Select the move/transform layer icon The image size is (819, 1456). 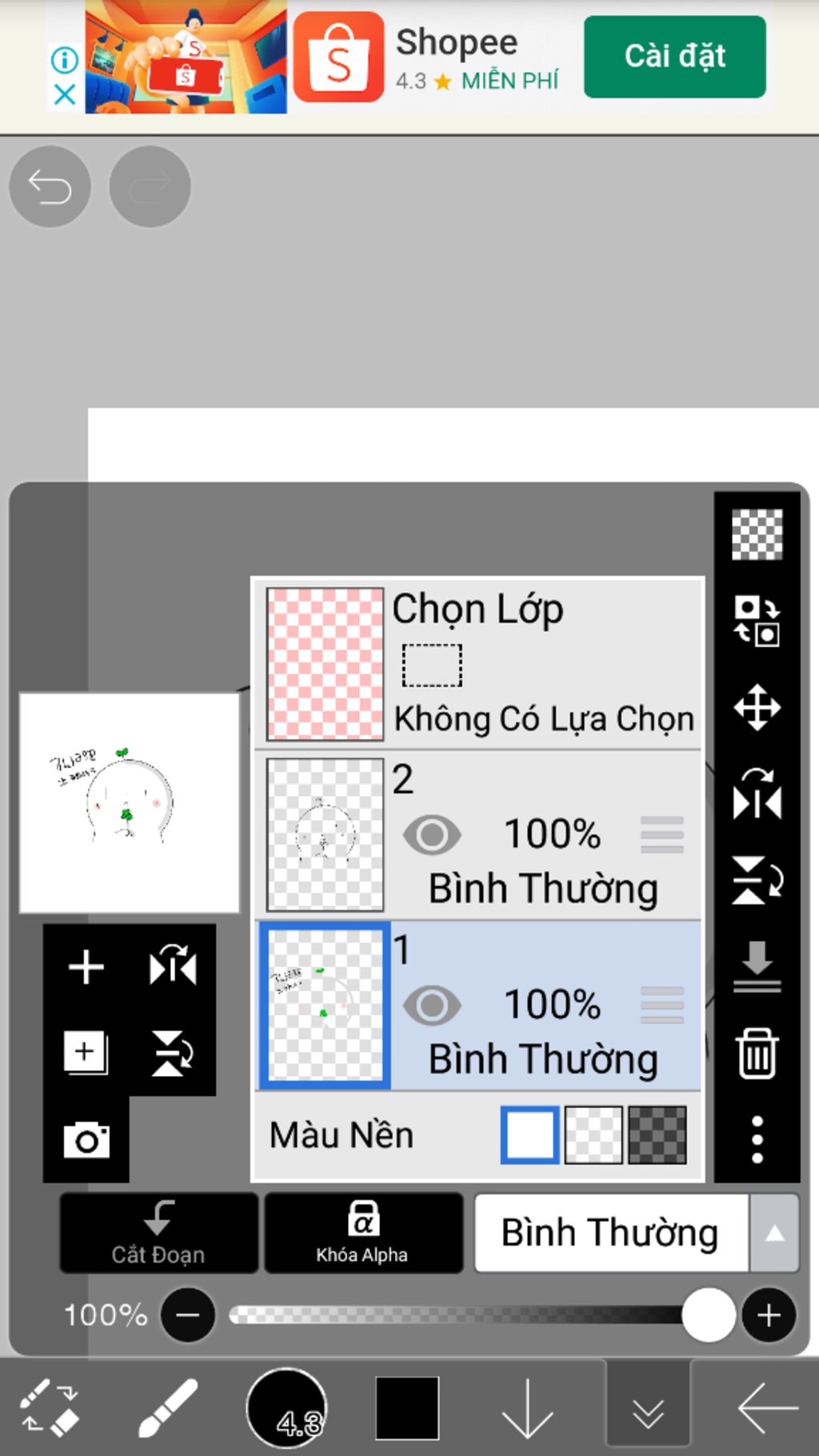point(757,707)
